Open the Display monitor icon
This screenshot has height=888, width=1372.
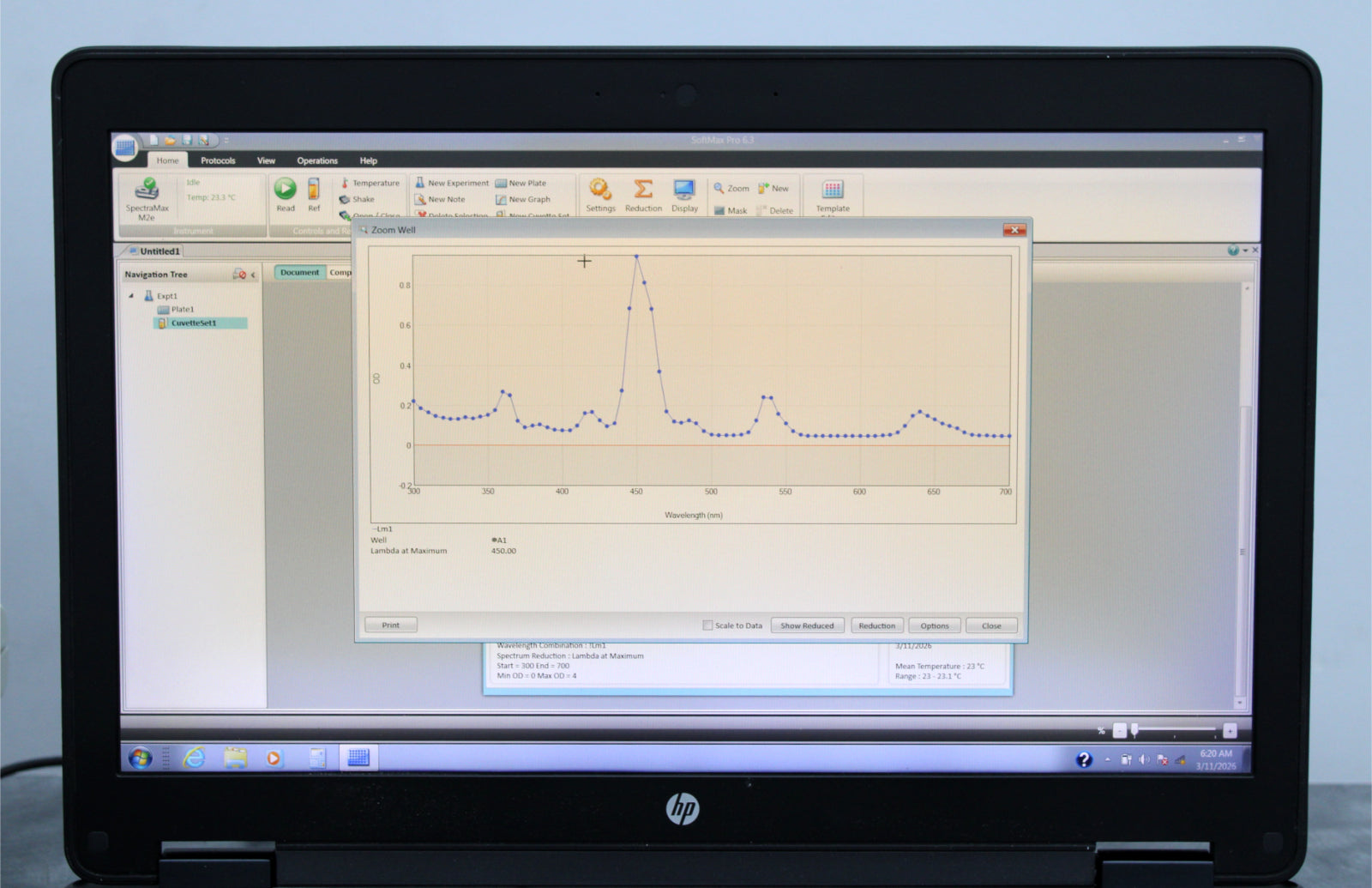click(x=684, y=190)
